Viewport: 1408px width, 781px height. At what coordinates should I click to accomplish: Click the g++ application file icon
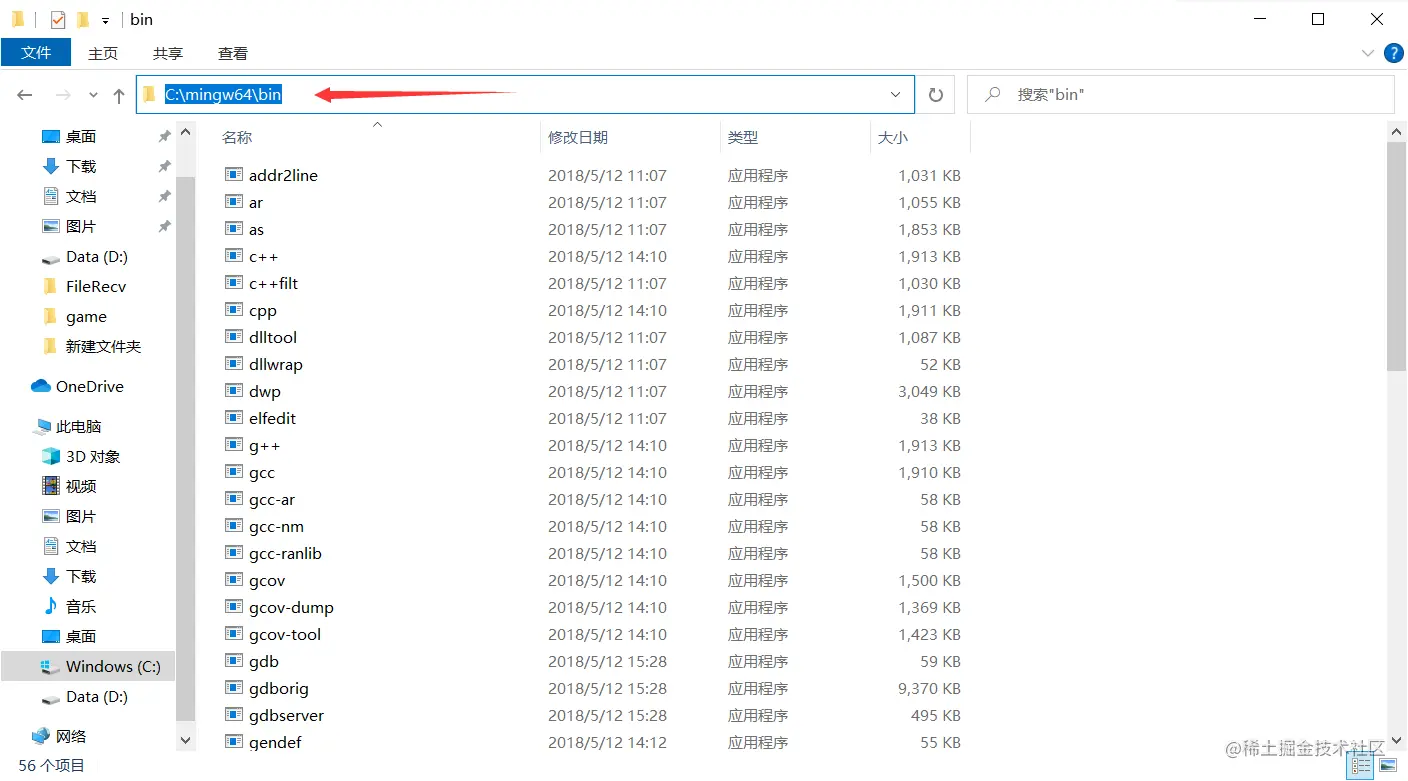(234, 445)
